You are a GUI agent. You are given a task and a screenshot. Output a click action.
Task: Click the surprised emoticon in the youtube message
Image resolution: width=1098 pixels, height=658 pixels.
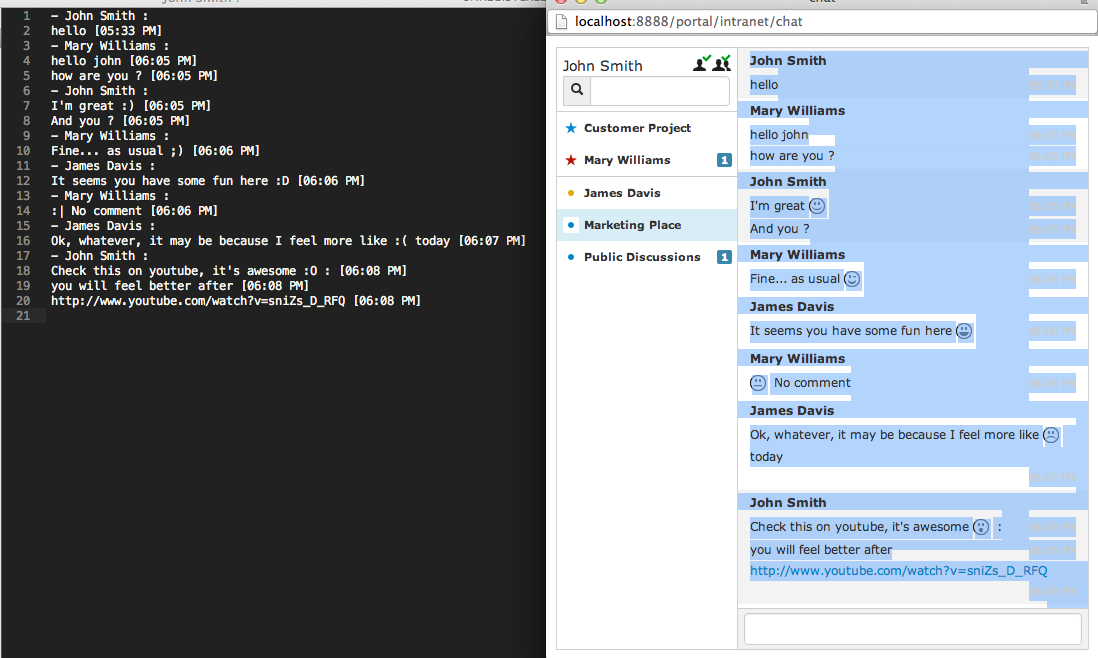[981, 527]
